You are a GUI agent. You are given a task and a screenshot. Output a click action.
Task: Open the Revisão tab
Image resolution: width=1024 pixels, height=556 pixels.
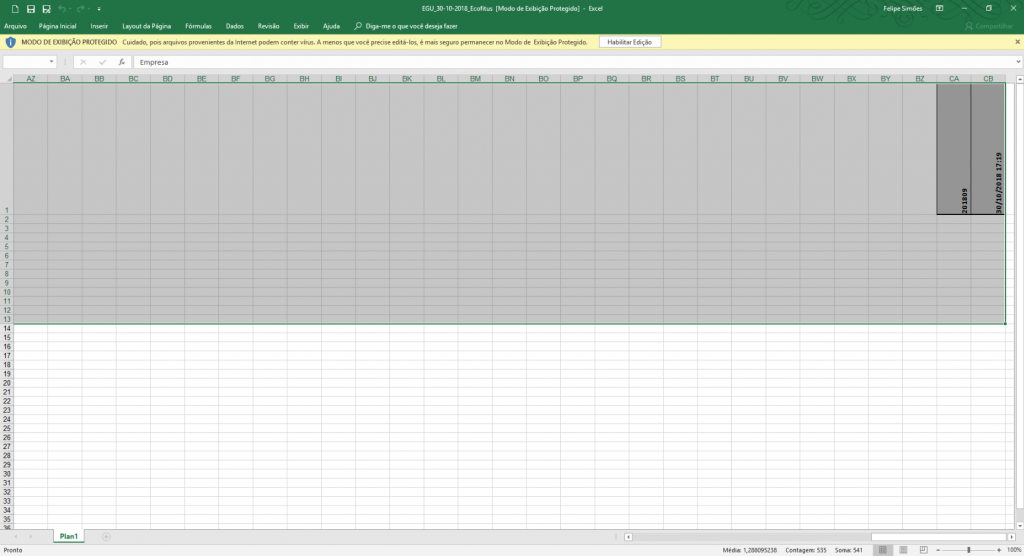(x=268, y=26)
